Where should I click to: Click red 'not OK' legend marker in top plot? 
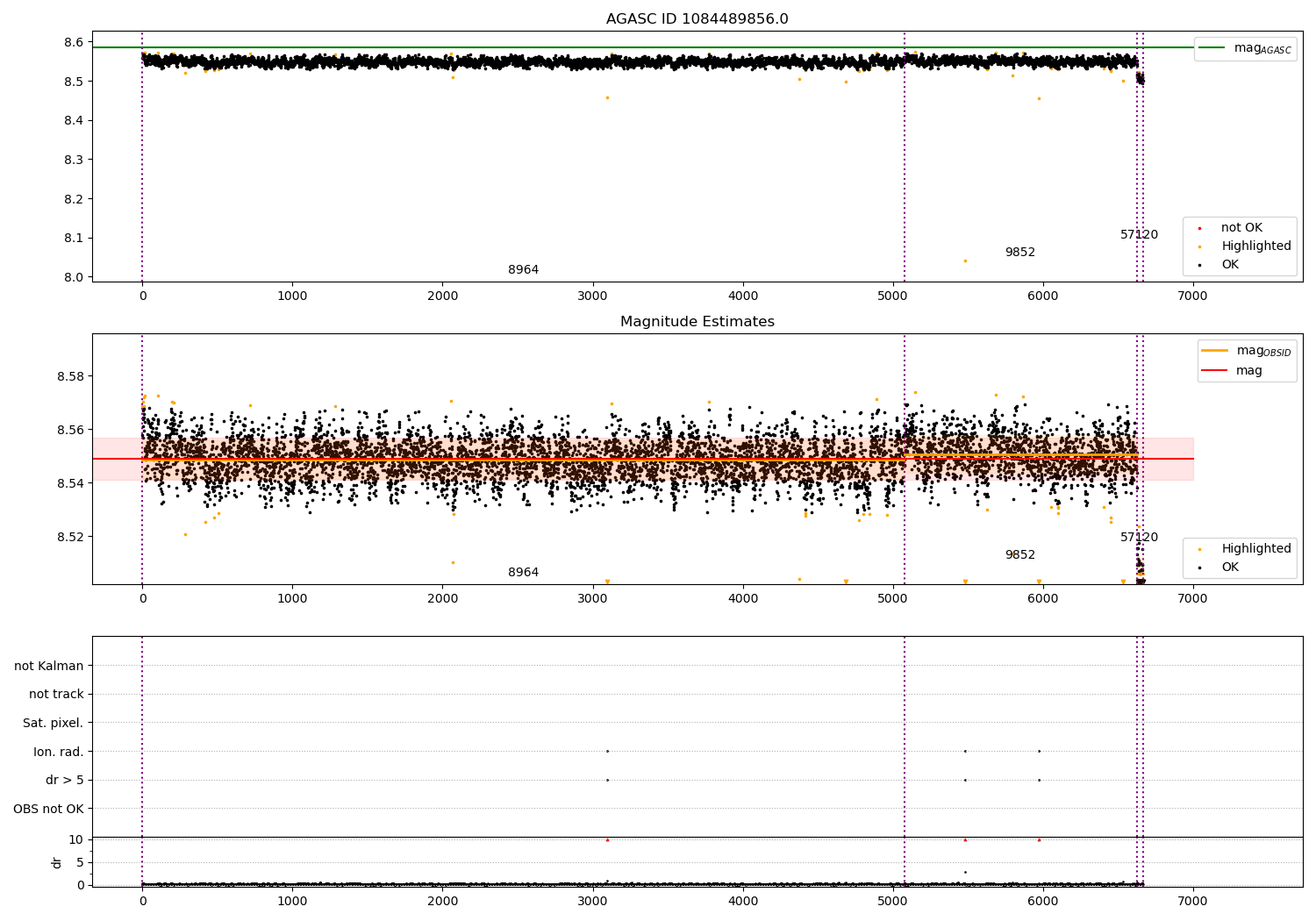1199,228
